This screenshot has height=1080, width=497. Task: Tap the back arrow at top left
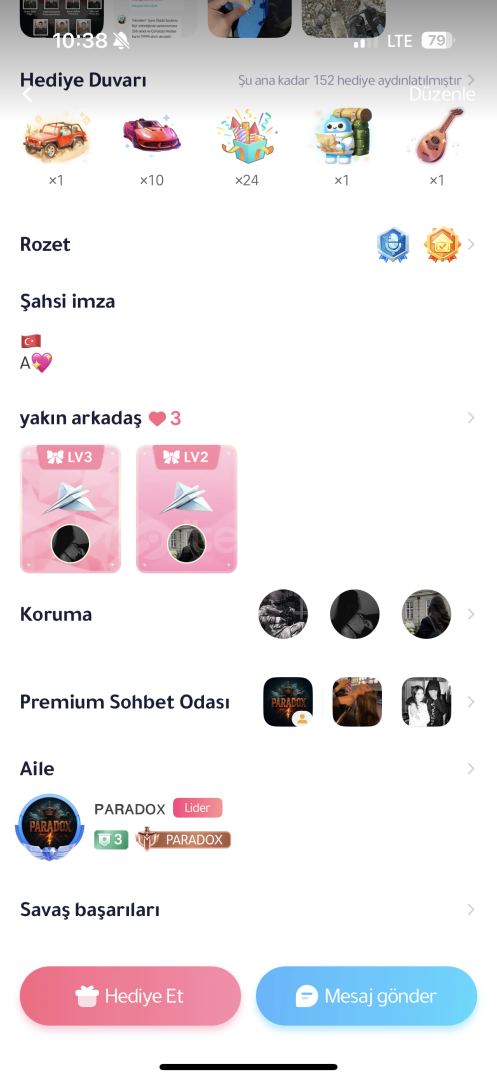click(28, 94)
